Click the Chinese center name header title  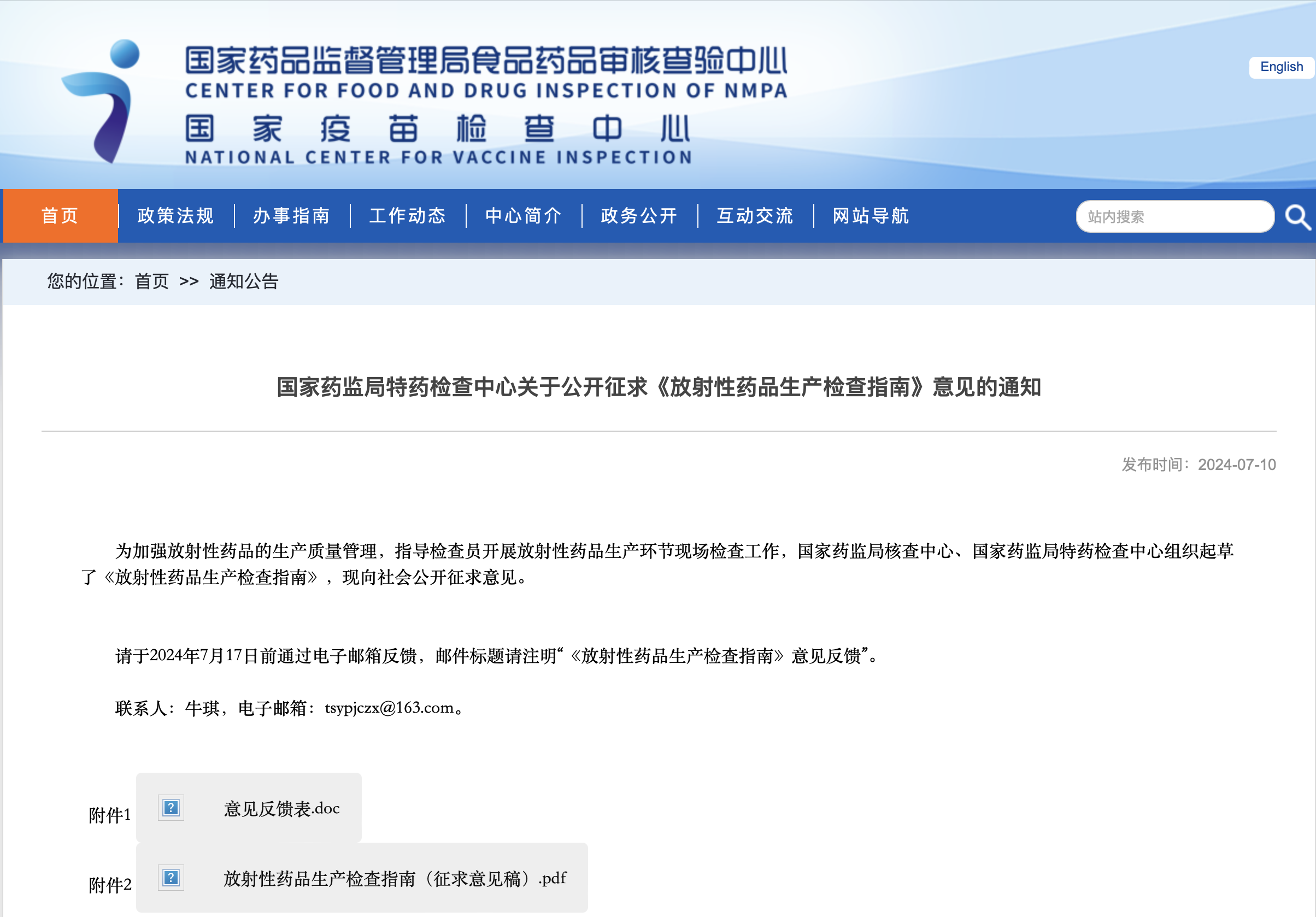click(x=486, y=61)
